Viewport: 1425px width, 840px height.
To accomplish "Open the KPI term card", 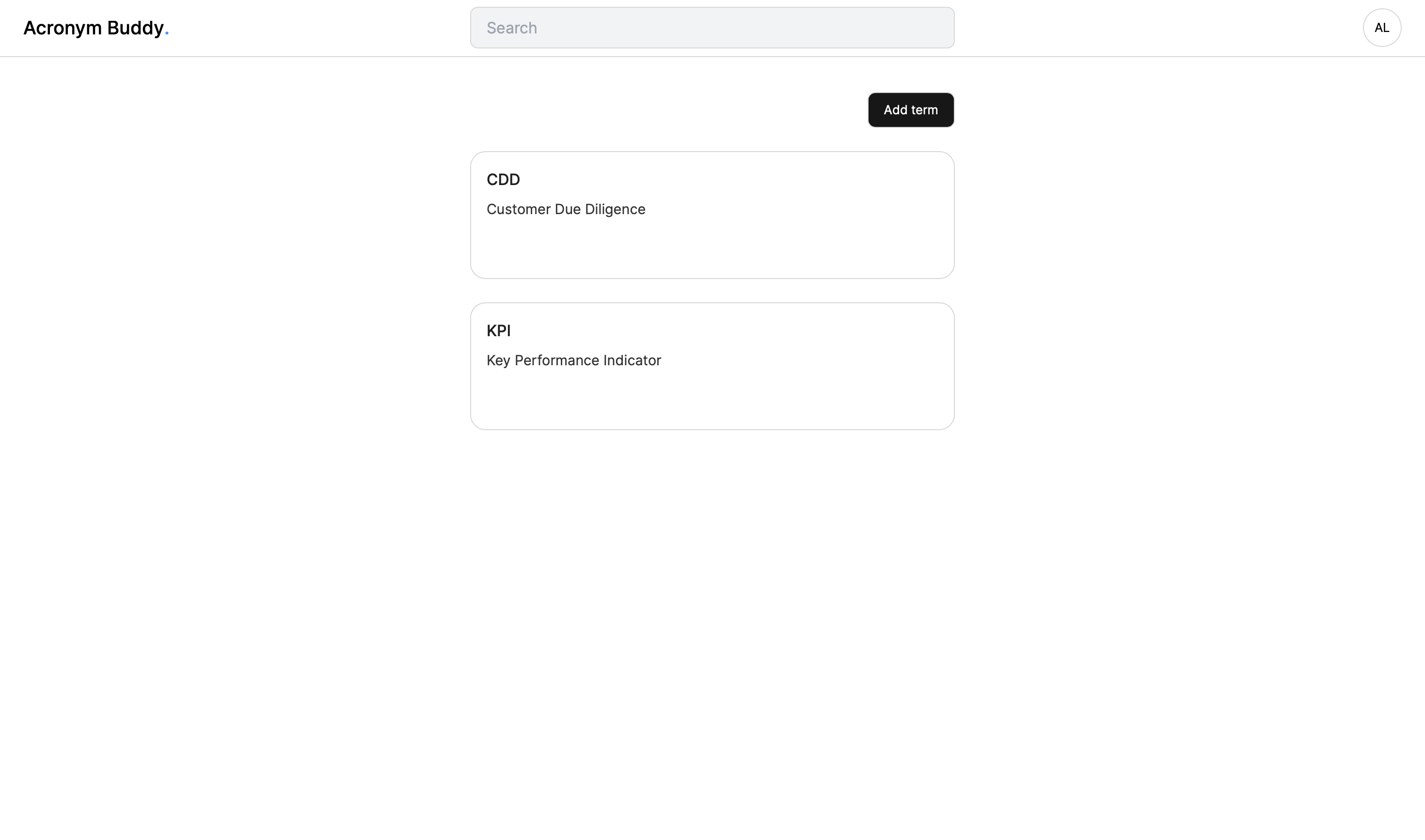I will 712,366.
